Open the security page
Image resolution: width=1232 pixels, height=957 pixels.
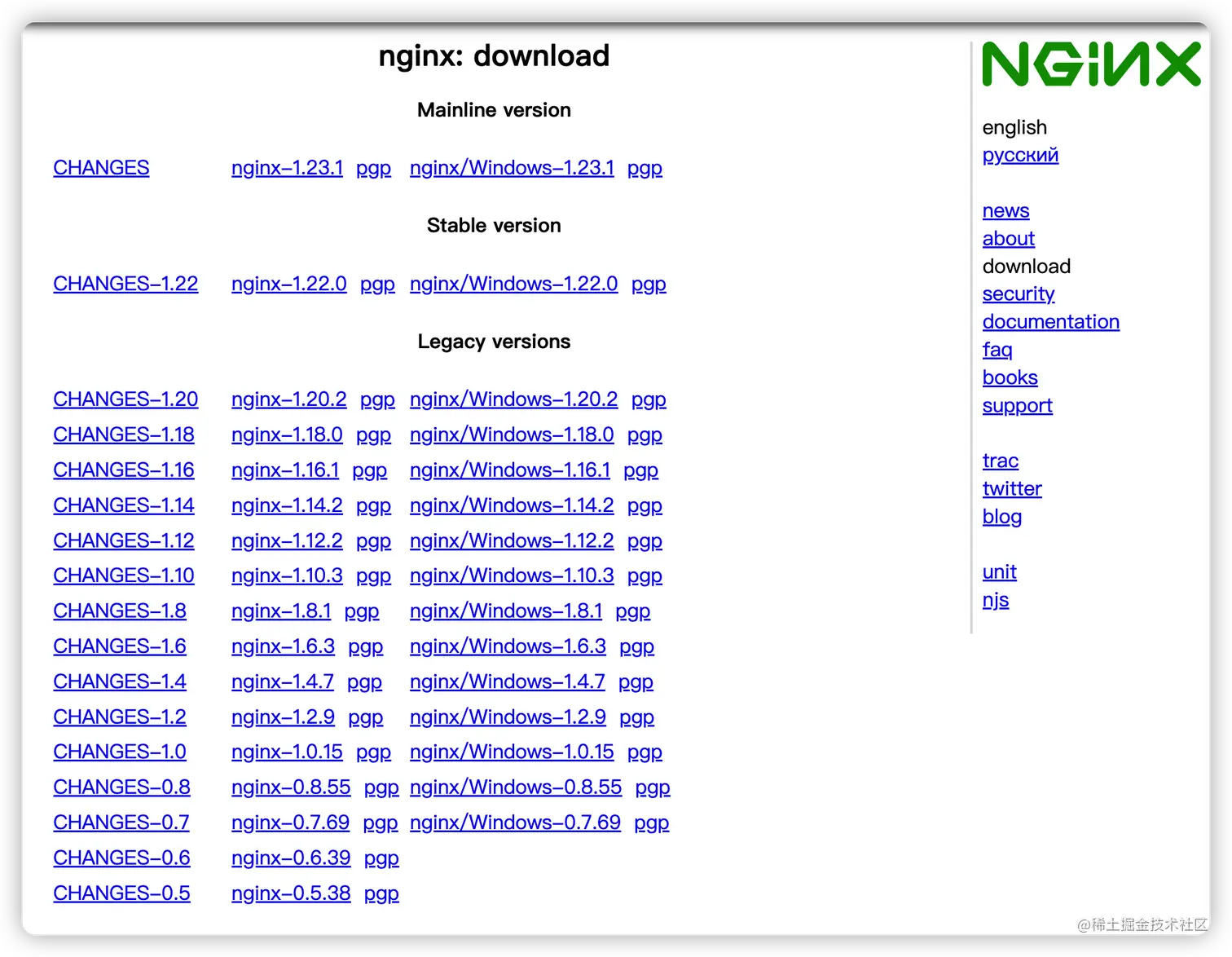tap(1019, 294)
